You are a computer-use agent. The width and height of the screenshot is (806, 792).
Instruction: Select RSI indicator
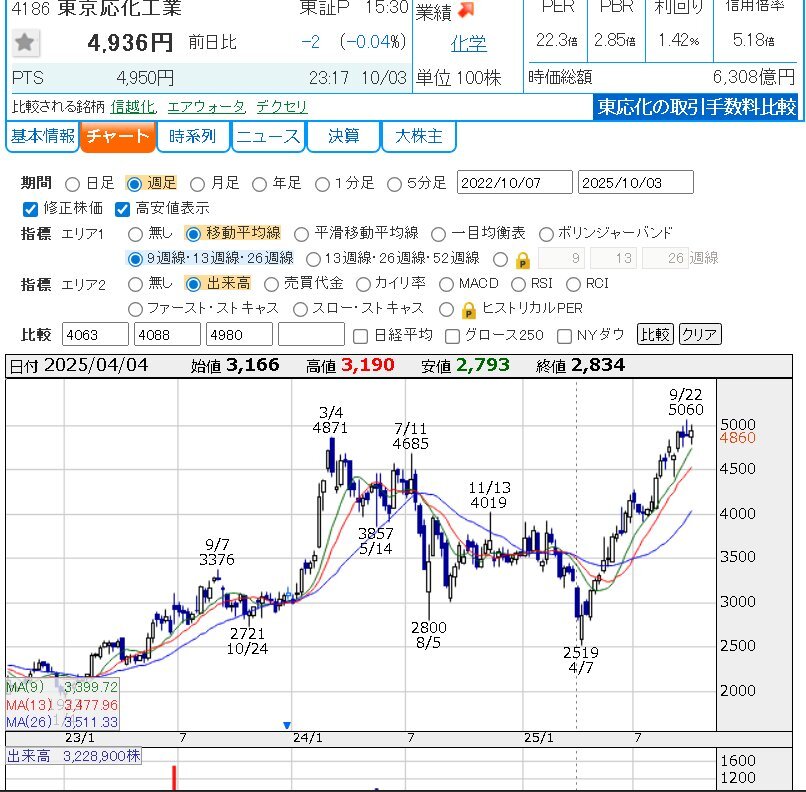pos(518,284)
